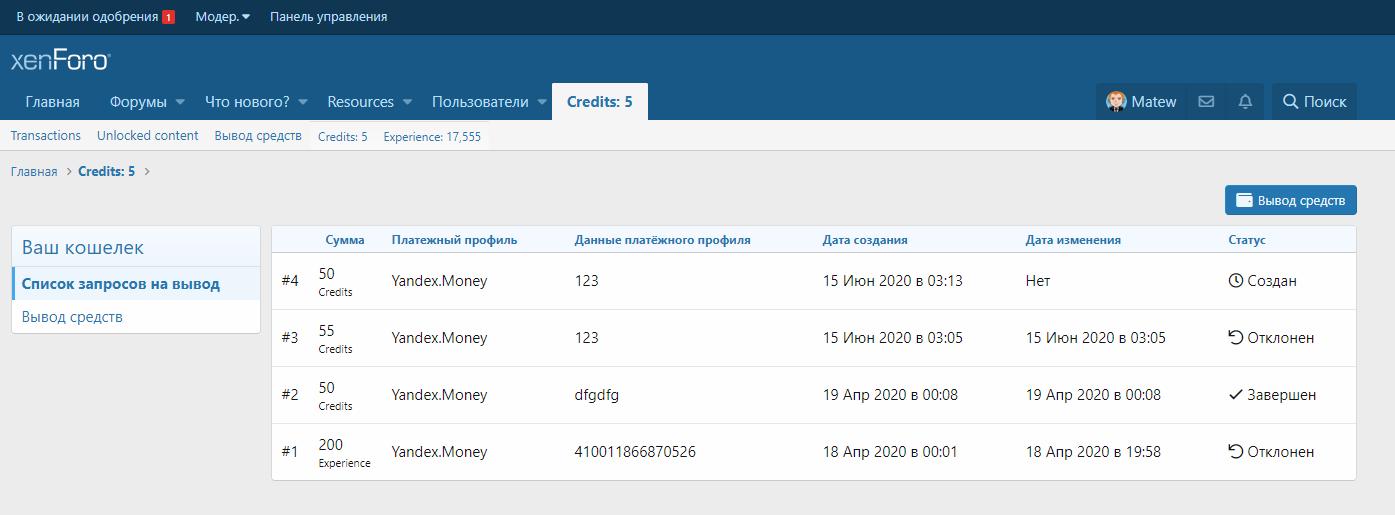Click the XenForo logo
The height and width of the screenshot is (515, 1395).
pos(60,60)
